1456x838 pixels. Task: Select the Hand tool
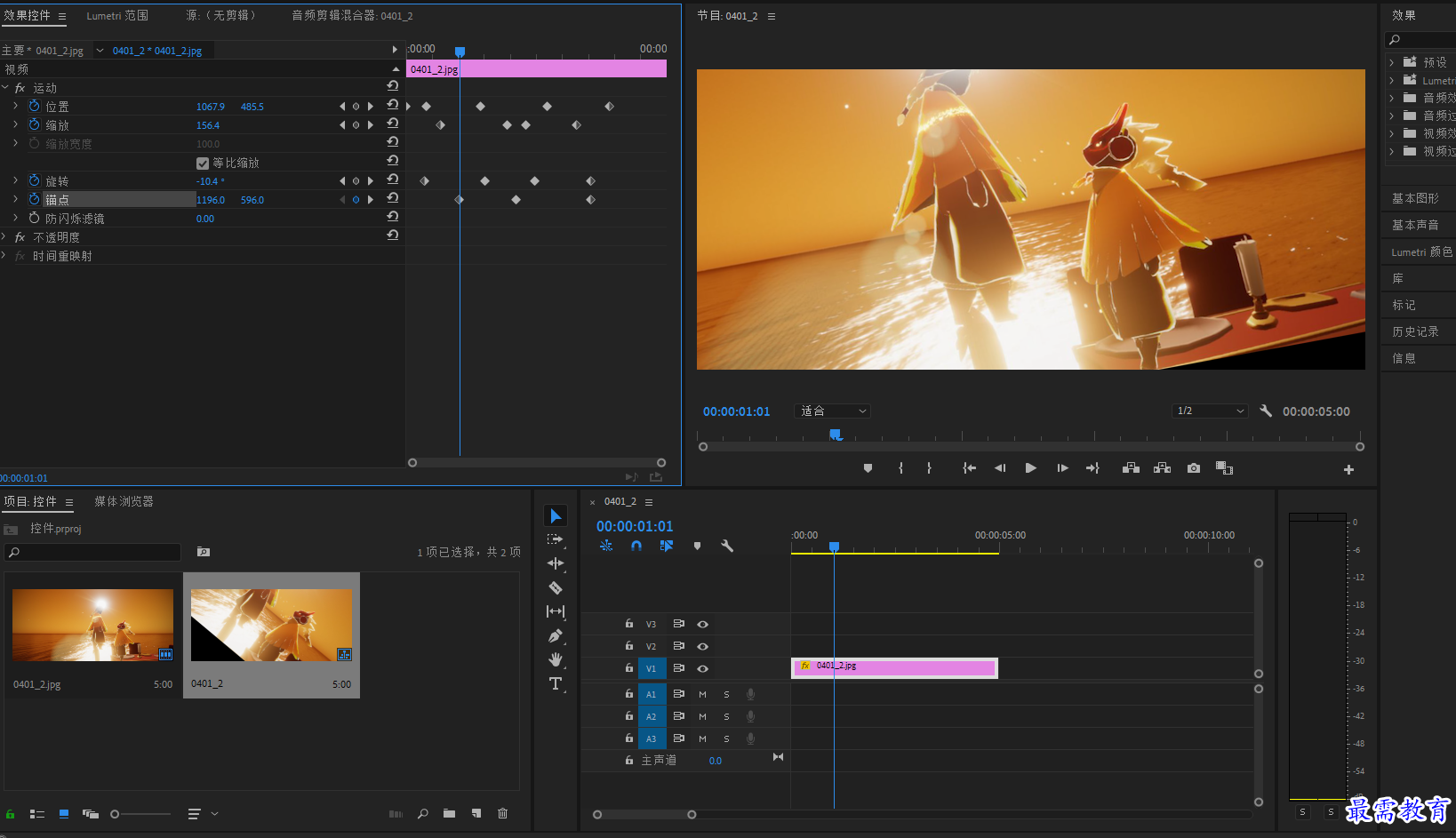pos(556,659)
